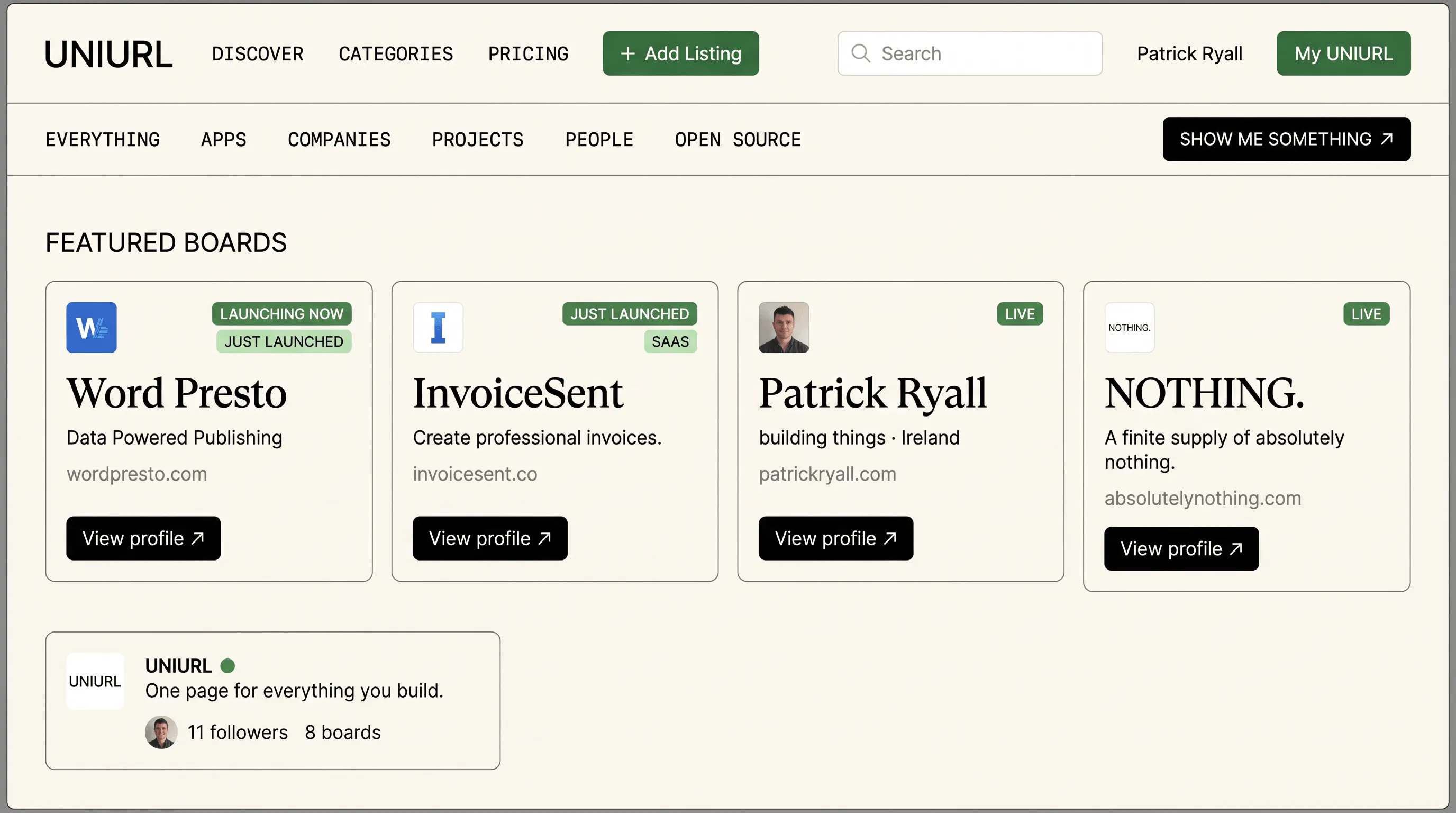Viewport: 1456px width, 813px height.
Task: View profile of Word Presto
Action: point(143,538)
